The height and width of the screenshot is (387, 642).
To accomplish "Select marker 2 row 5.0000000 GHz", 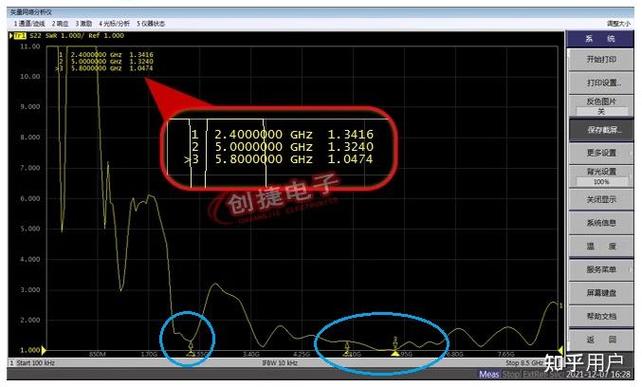I will tap(106, 61).
